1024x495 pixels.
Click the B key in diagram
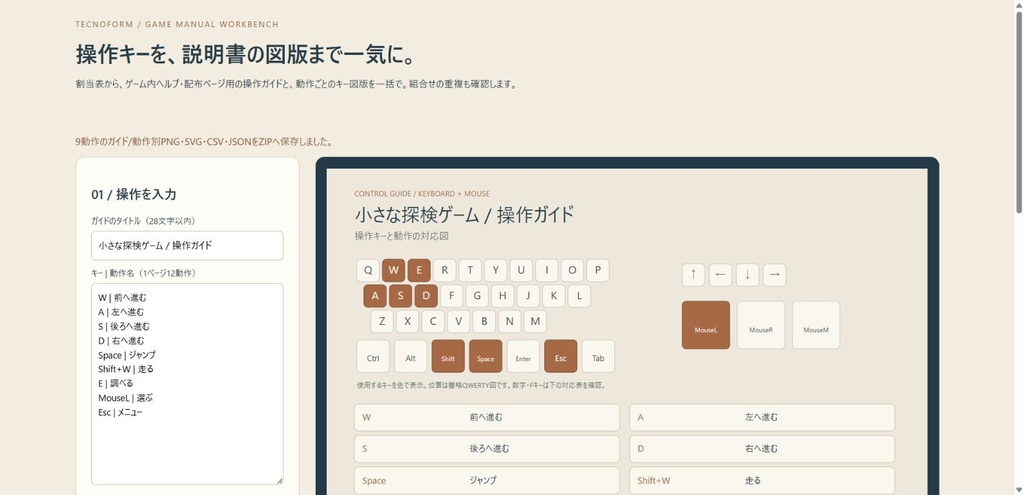pyautogui.click(x=484, y=321)
